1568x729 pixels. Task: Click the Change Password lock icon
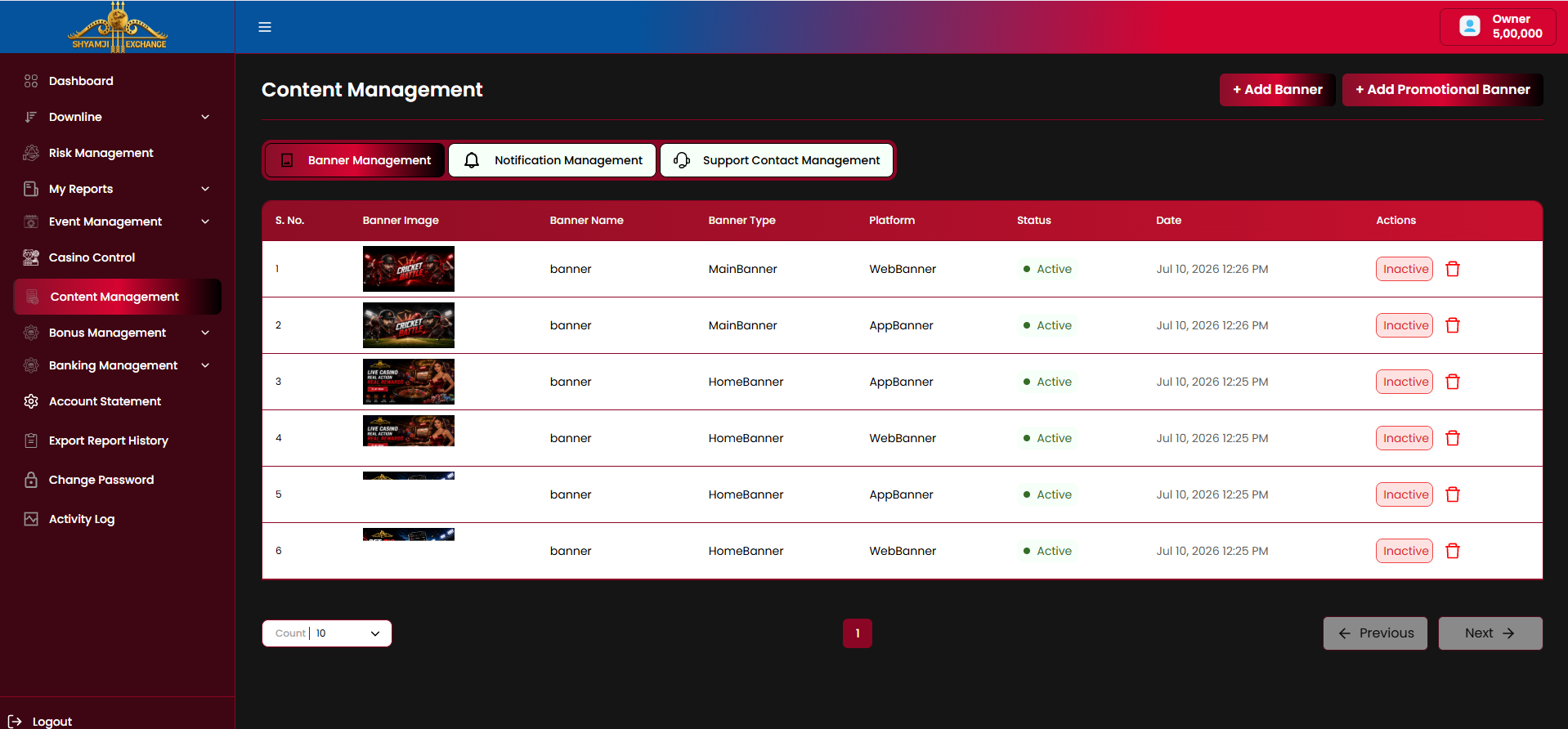coord(31,480)
